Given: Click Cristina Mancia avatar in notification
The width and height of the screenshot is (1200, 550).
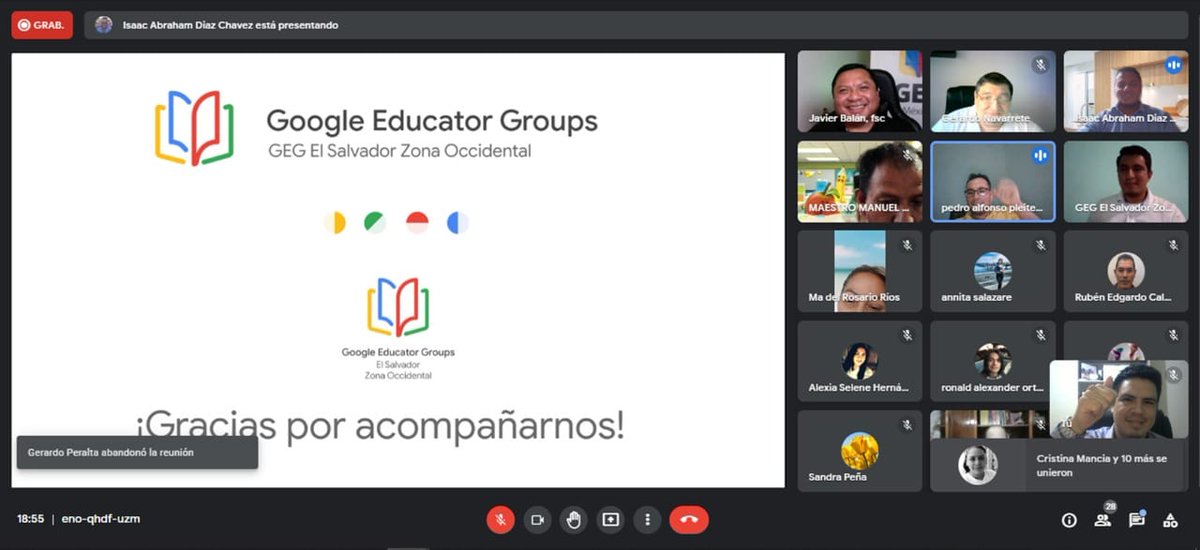Looking at the screenshot, I should click(978, 465).
